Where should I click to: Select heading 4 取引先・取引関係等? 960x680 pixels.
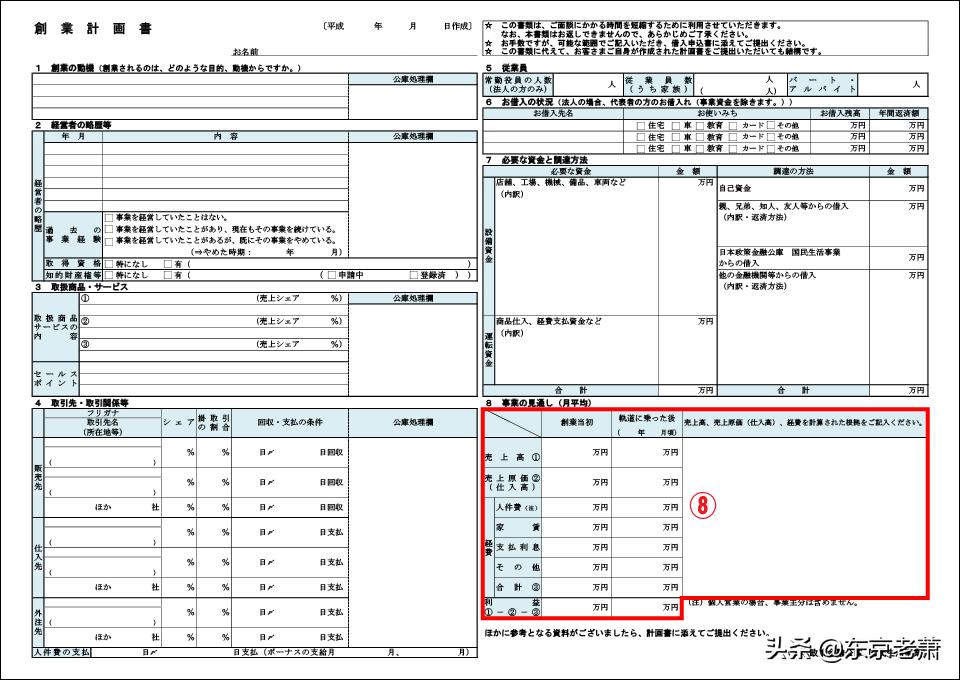click(81, 403)
